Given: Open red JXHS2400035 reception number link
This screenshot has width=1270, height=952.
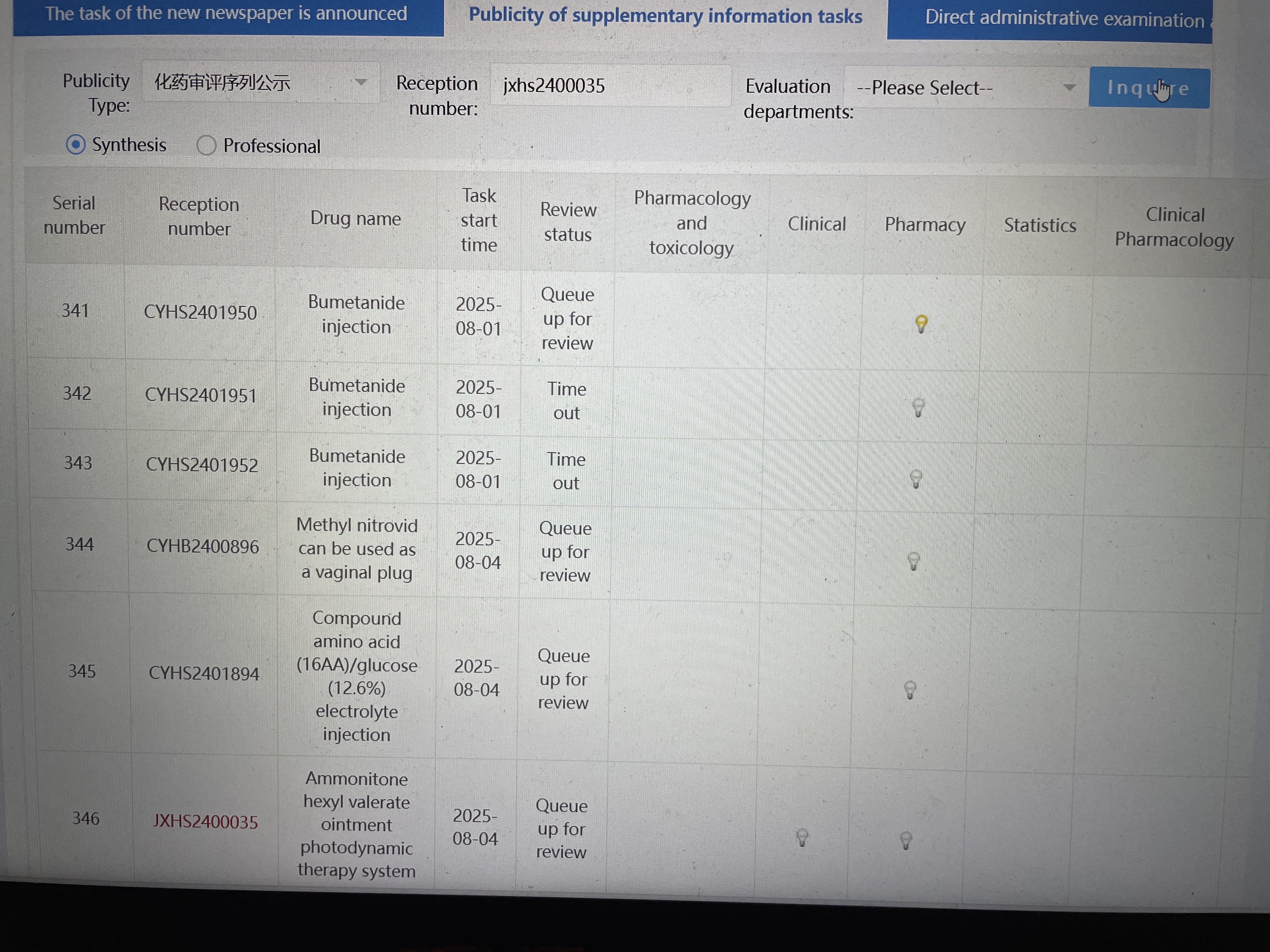Looking at the screenshot, I should [x=205, y=822].
